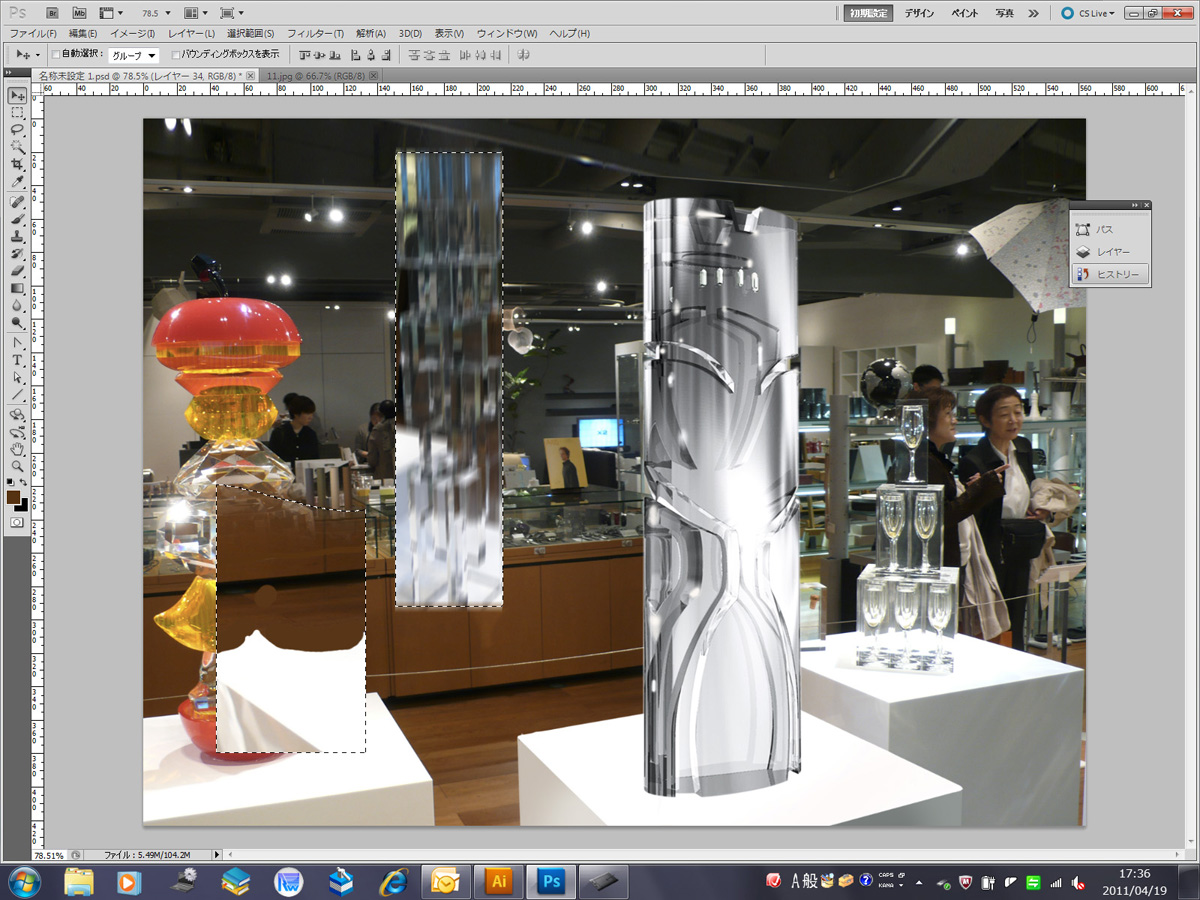
Task: Toggle Quick Mask mode button
Action: pyautogui.click(x=17, y=522)
